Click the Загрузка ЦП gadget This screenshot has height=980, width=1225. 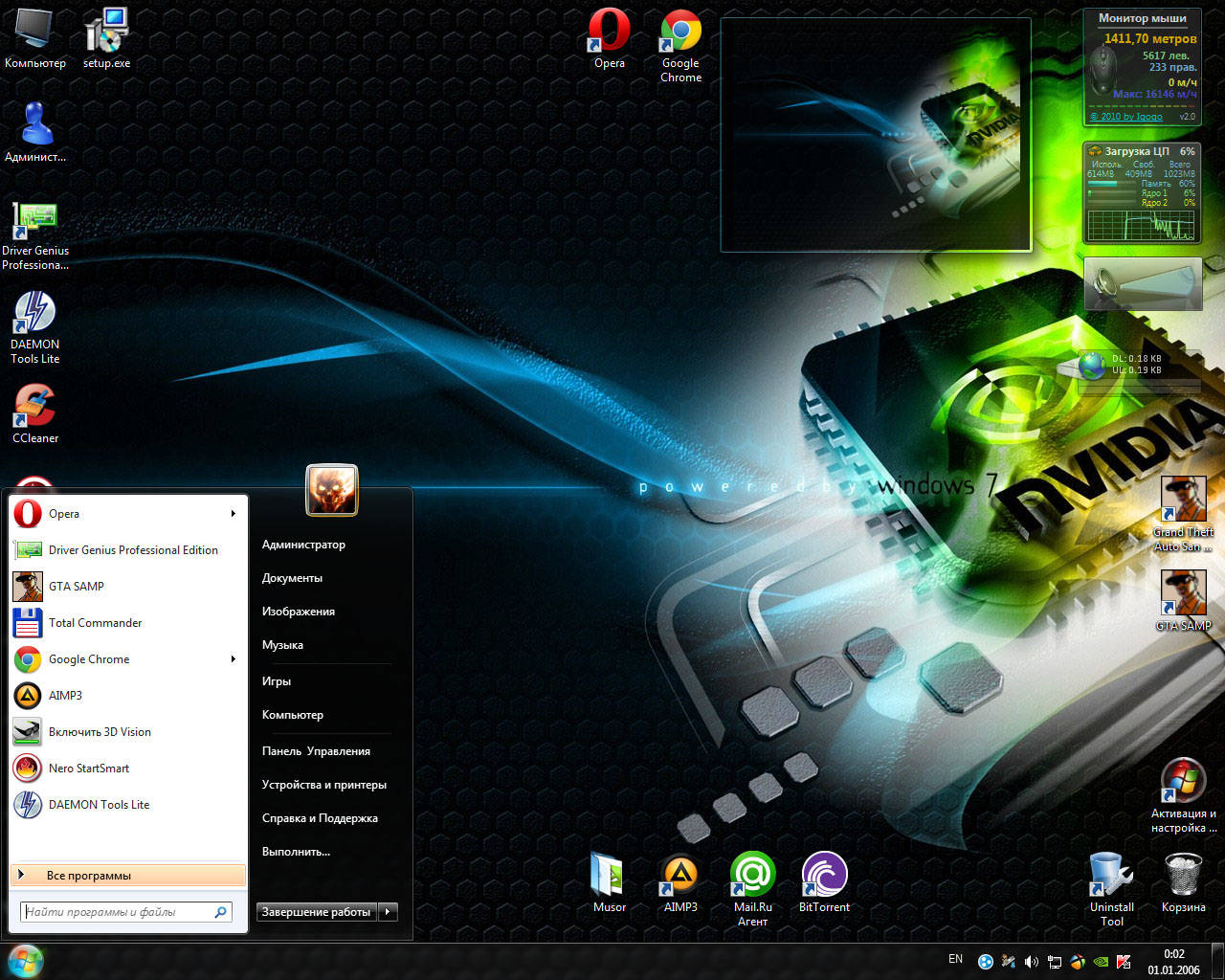point(1143,193)
